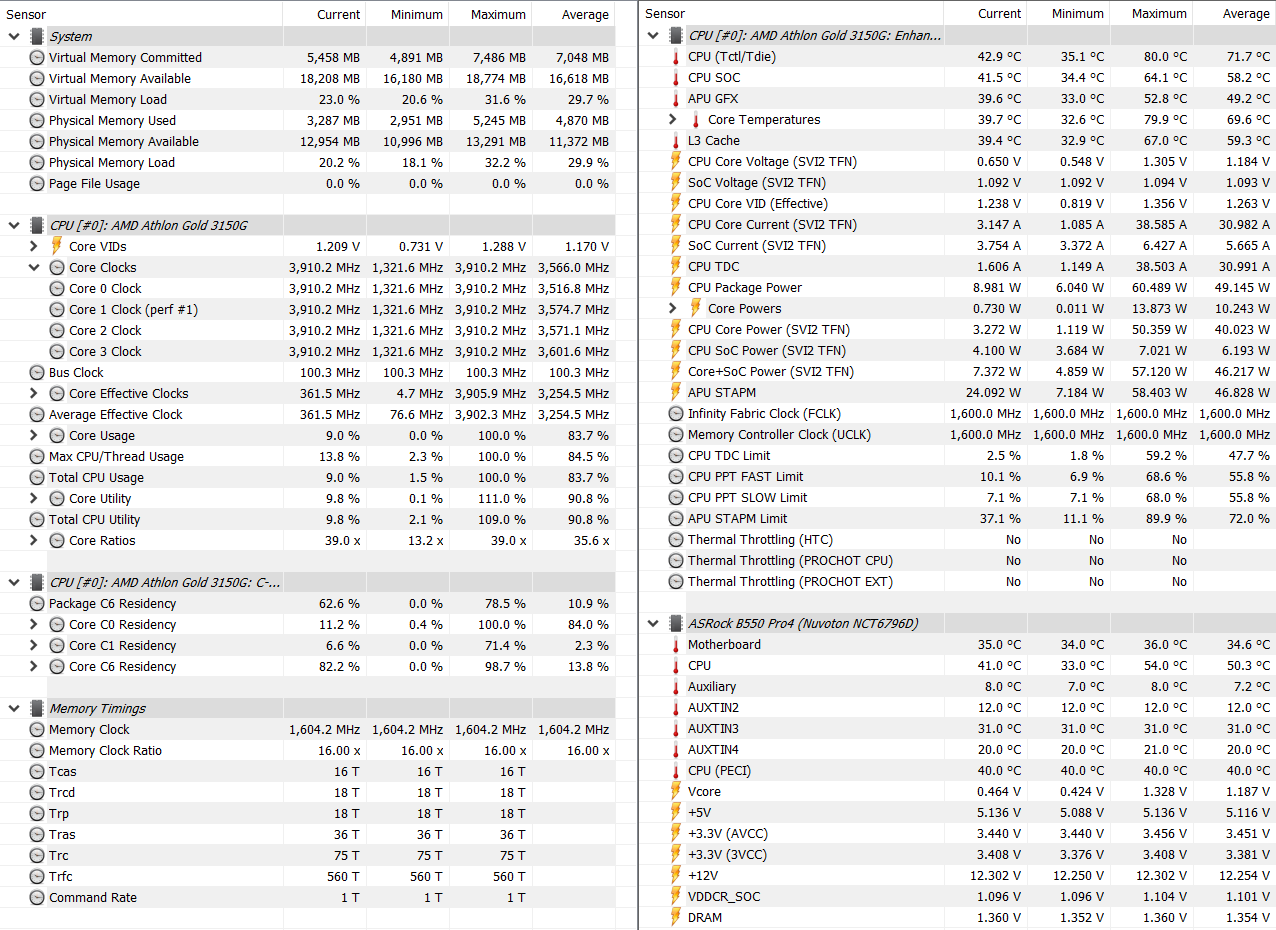Click the thermometer icon beside L3 Cache
The width and height of the screenshot is (1276, 930).
tap(676, 141)
